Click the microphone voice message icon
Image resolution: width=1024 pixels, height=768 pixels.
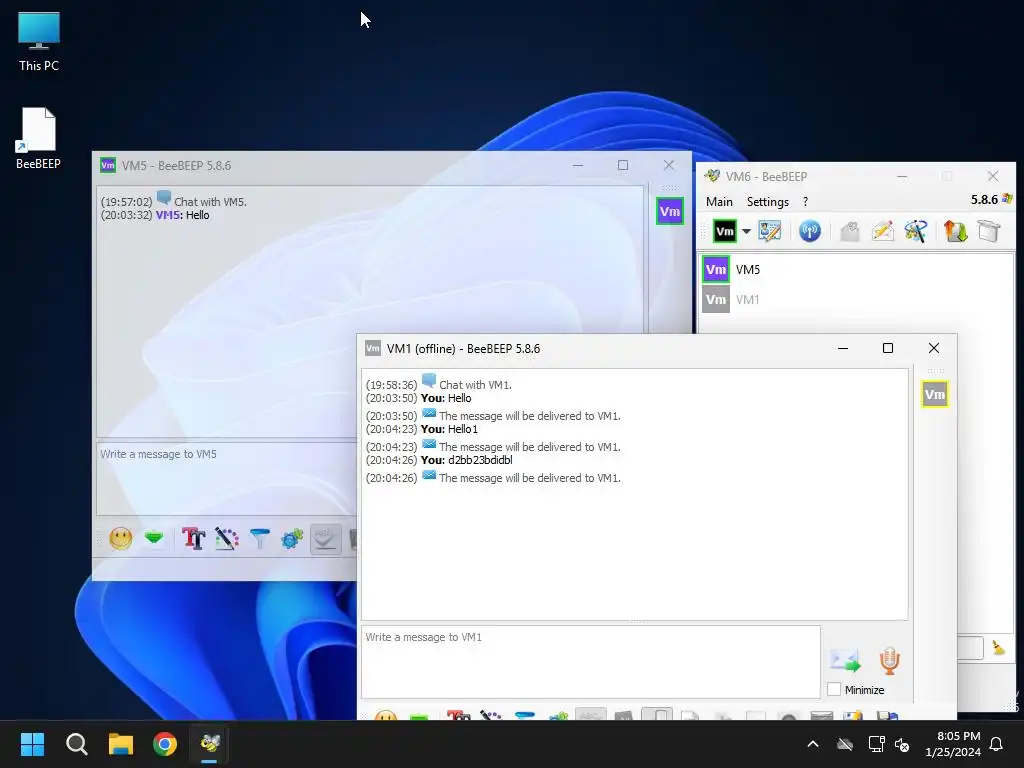point(889,660)
